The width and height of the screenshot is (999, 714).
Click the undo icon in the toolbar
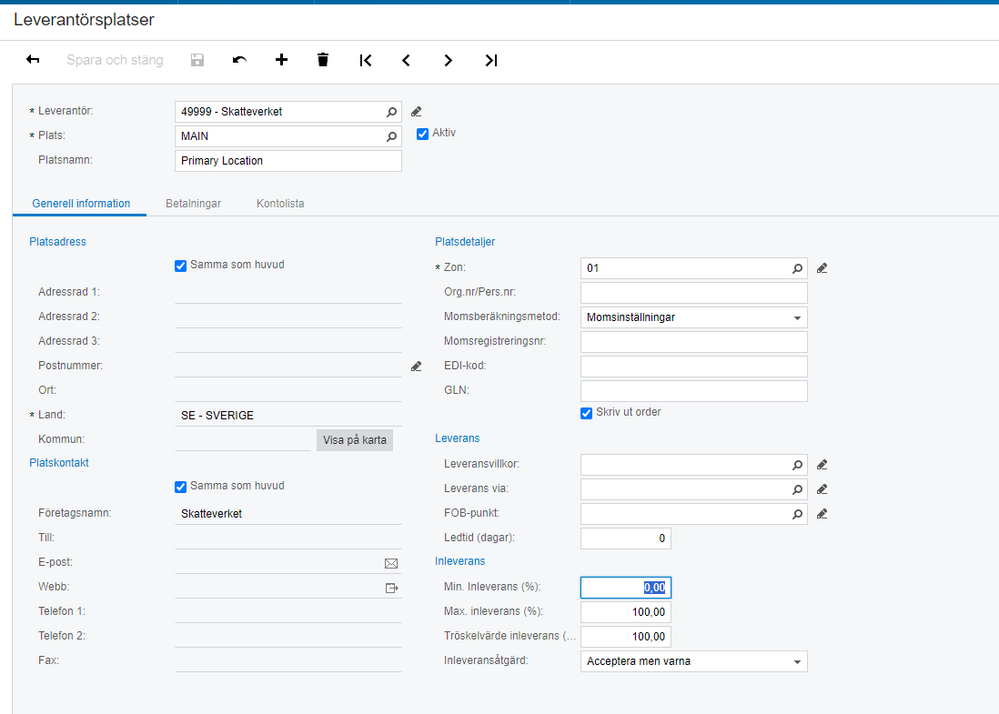point(240,60)
